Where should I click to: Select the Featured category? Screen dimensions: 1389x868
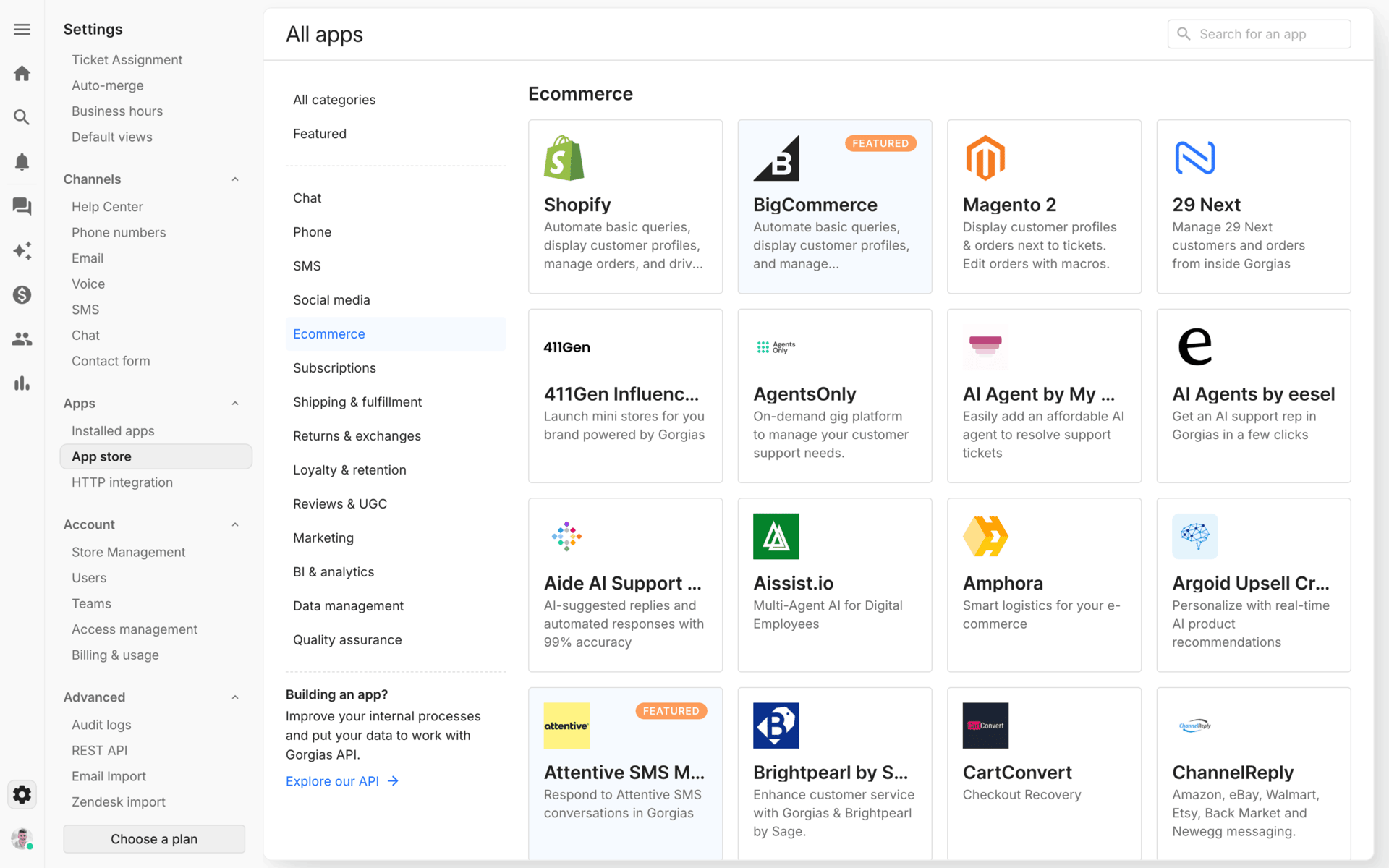pos(396,134)
